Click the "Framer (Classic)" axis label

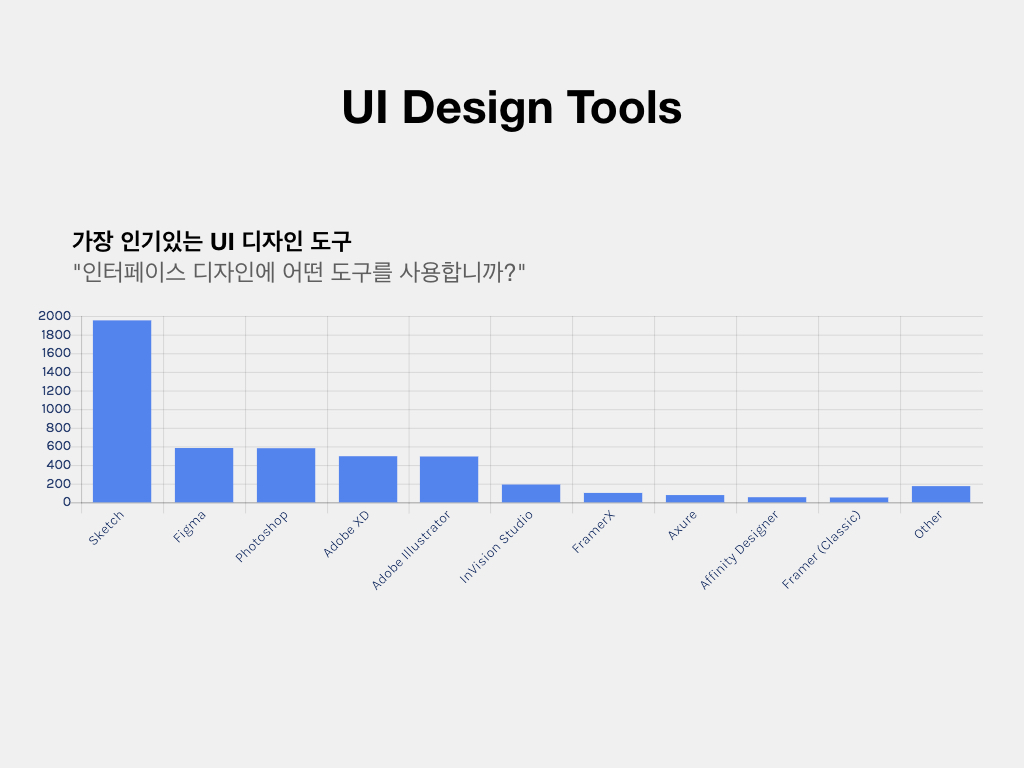click(x=821, y=549)
